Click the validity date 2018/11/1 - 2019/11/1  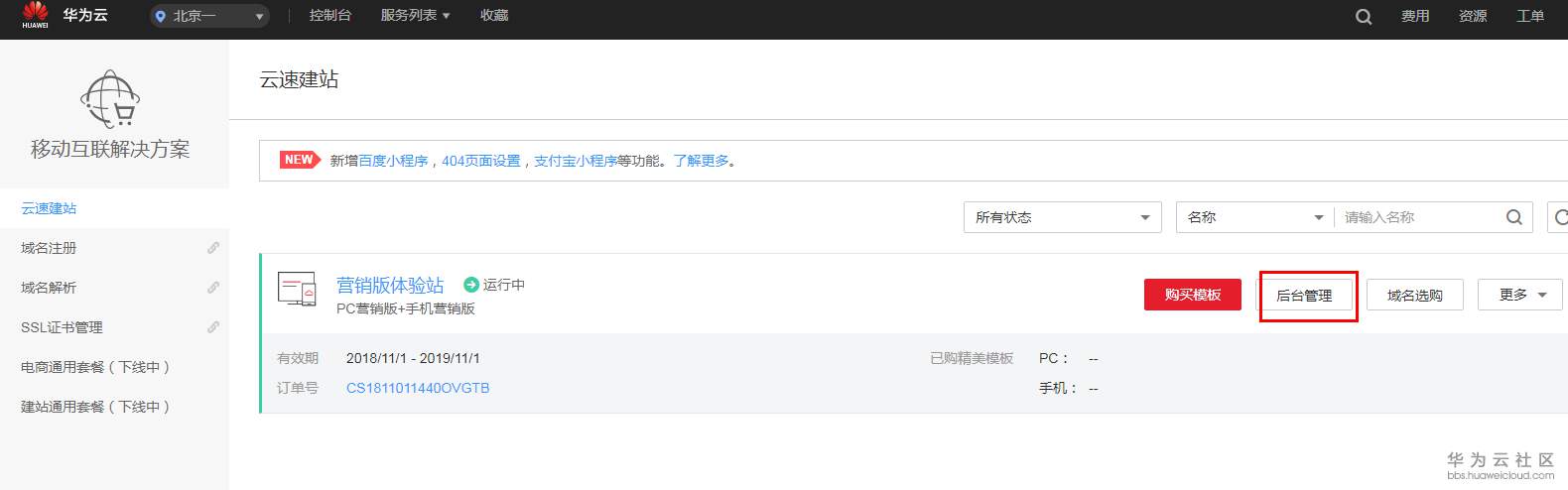click(413, 358)
